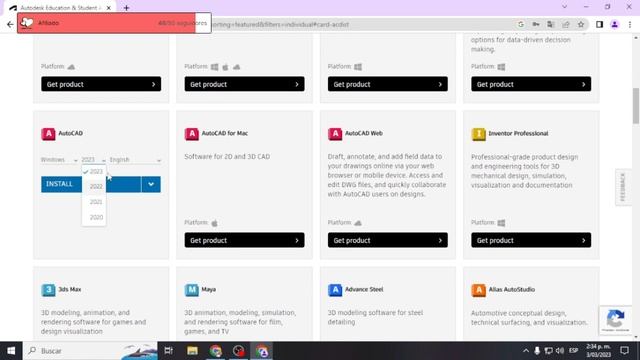Image resolution: width=640 pixels, height=360 pixels.
Task: Open the browser side panel icon
Action: [599, 24]
